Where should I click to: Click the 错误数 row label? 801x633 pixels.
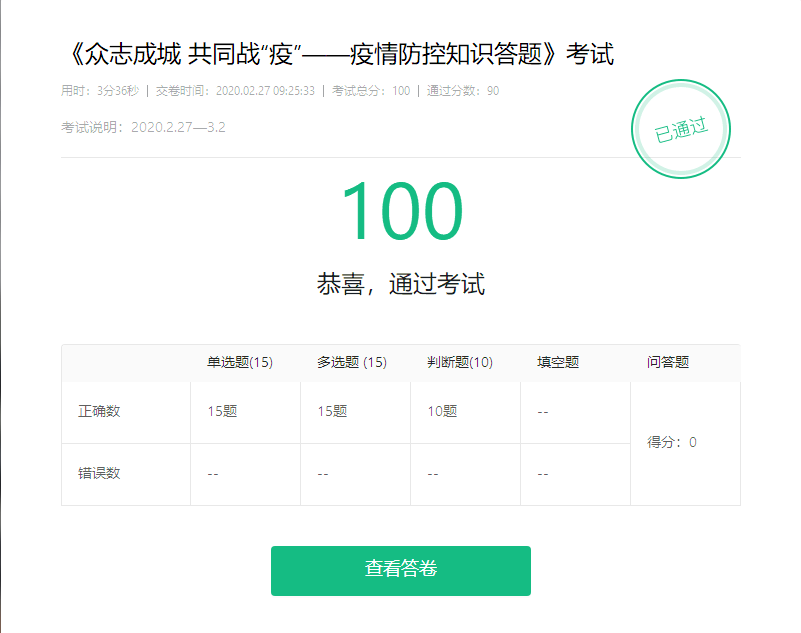pos(99,473)
